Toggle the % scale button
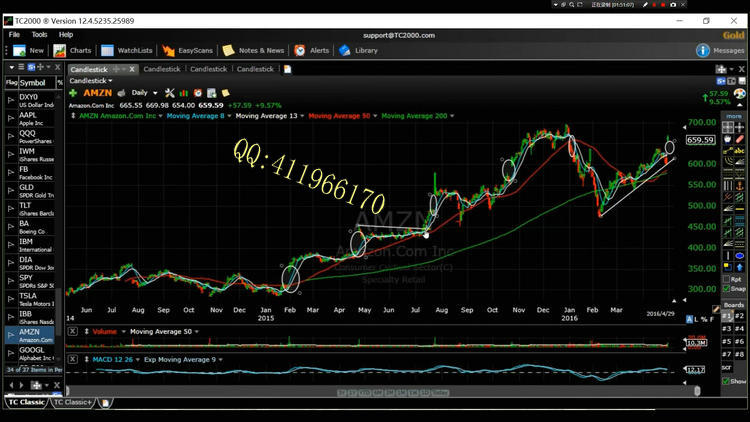 tap(704, 319)
